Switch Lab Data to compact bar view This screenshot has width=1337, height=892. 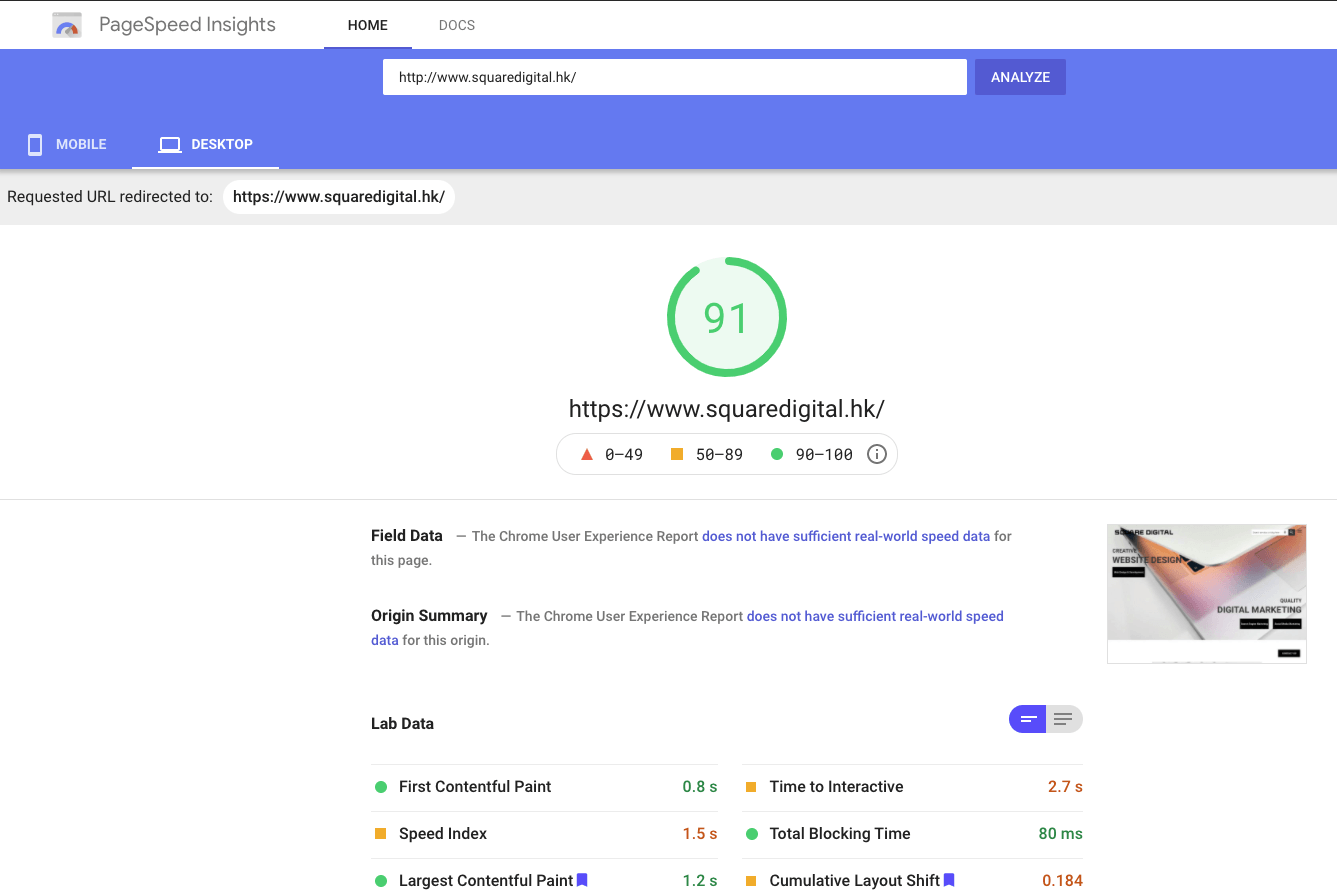[1028, 719]
